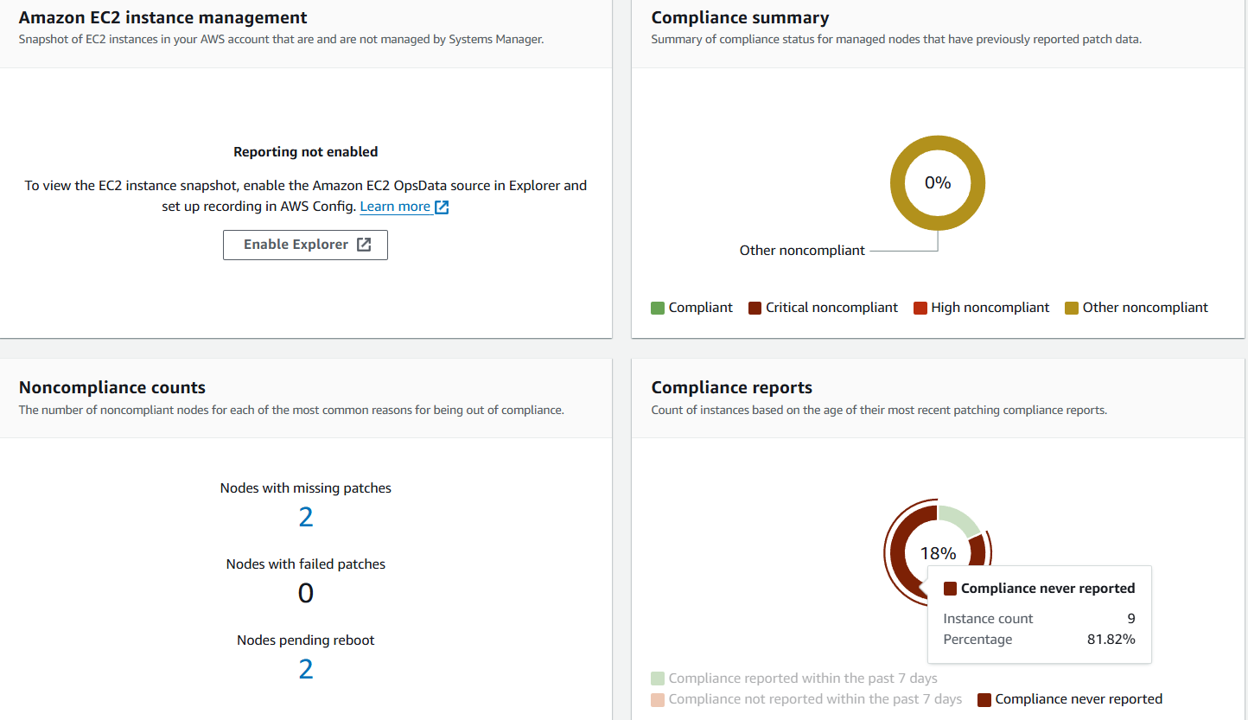
Task: Click the dark red segment left of 18%
Action: click(x=898, y=553)
